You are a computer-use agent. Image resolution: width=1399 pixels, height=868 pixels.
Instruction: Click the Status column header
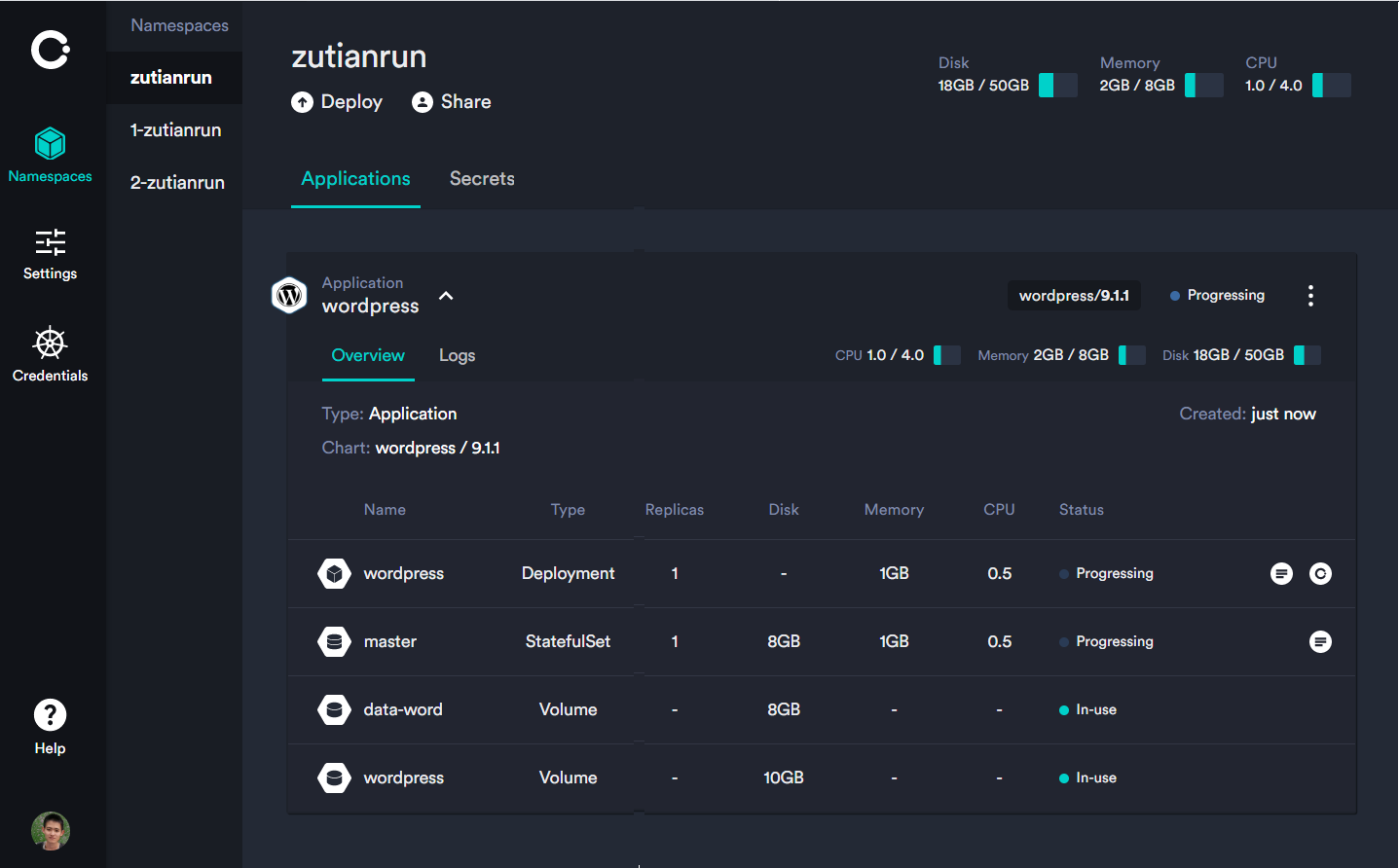tap(1082, 510)
